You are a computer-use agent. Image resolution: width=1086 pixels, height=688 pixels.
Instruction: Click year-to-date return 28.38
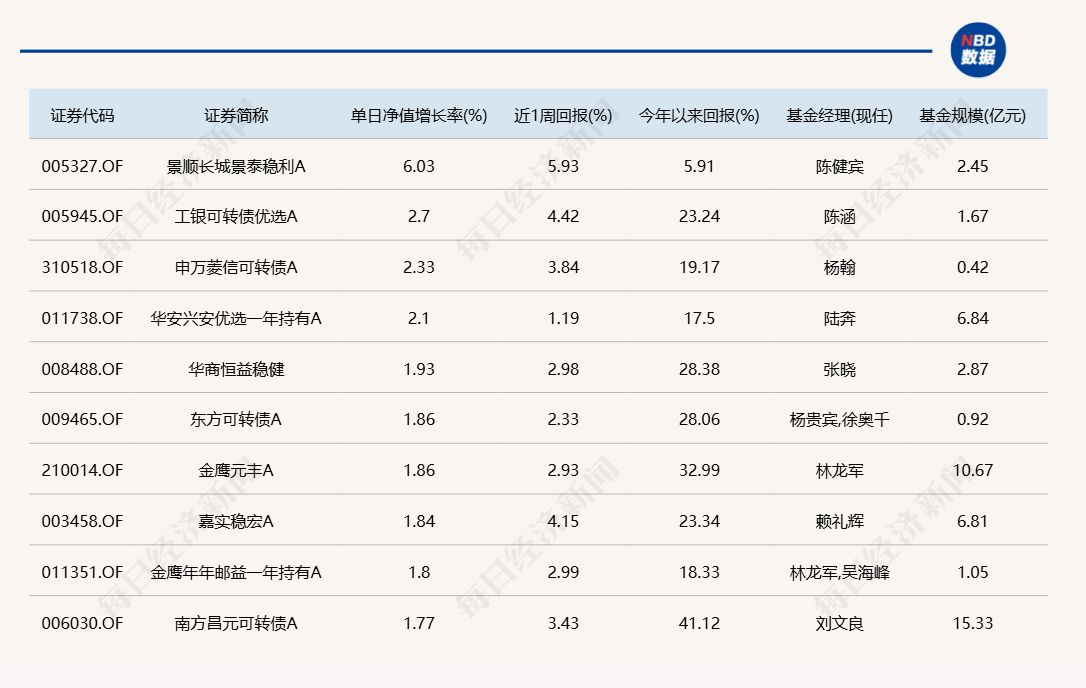click(699, 369)
